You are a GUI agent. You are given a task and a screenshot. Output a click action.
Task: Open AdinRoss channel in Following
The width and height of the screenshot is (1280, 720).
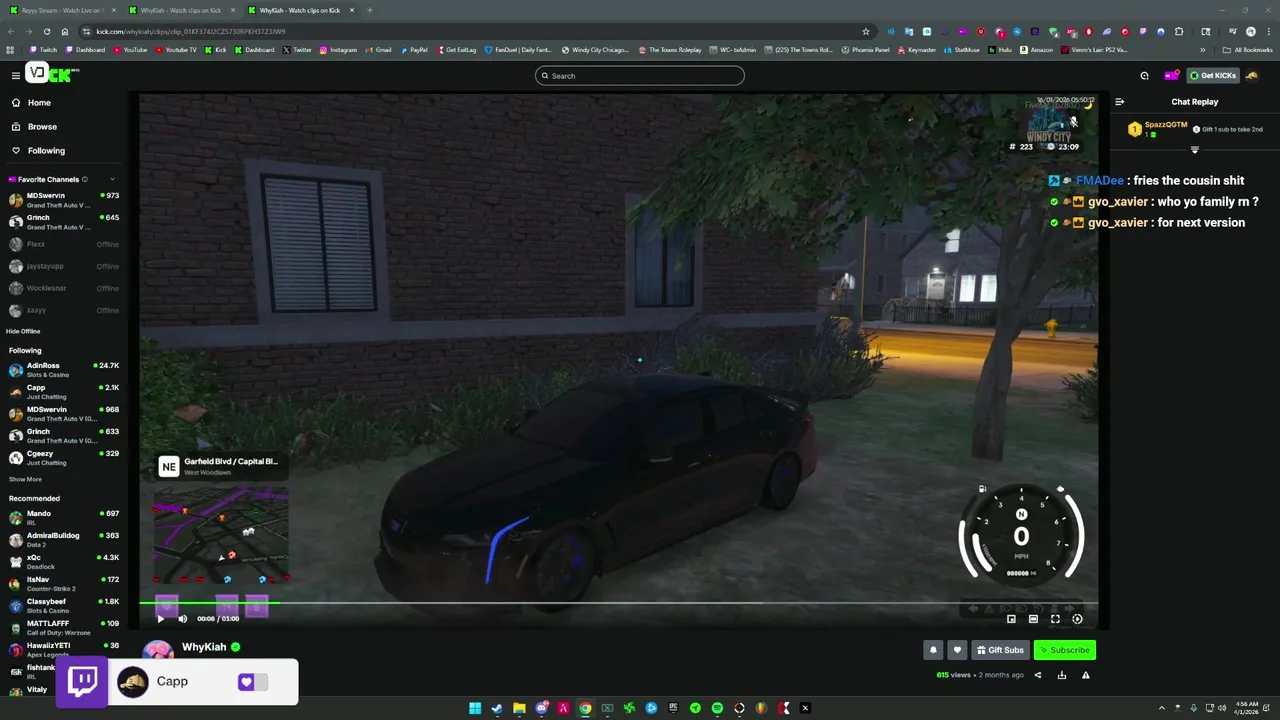coord(62,370)
